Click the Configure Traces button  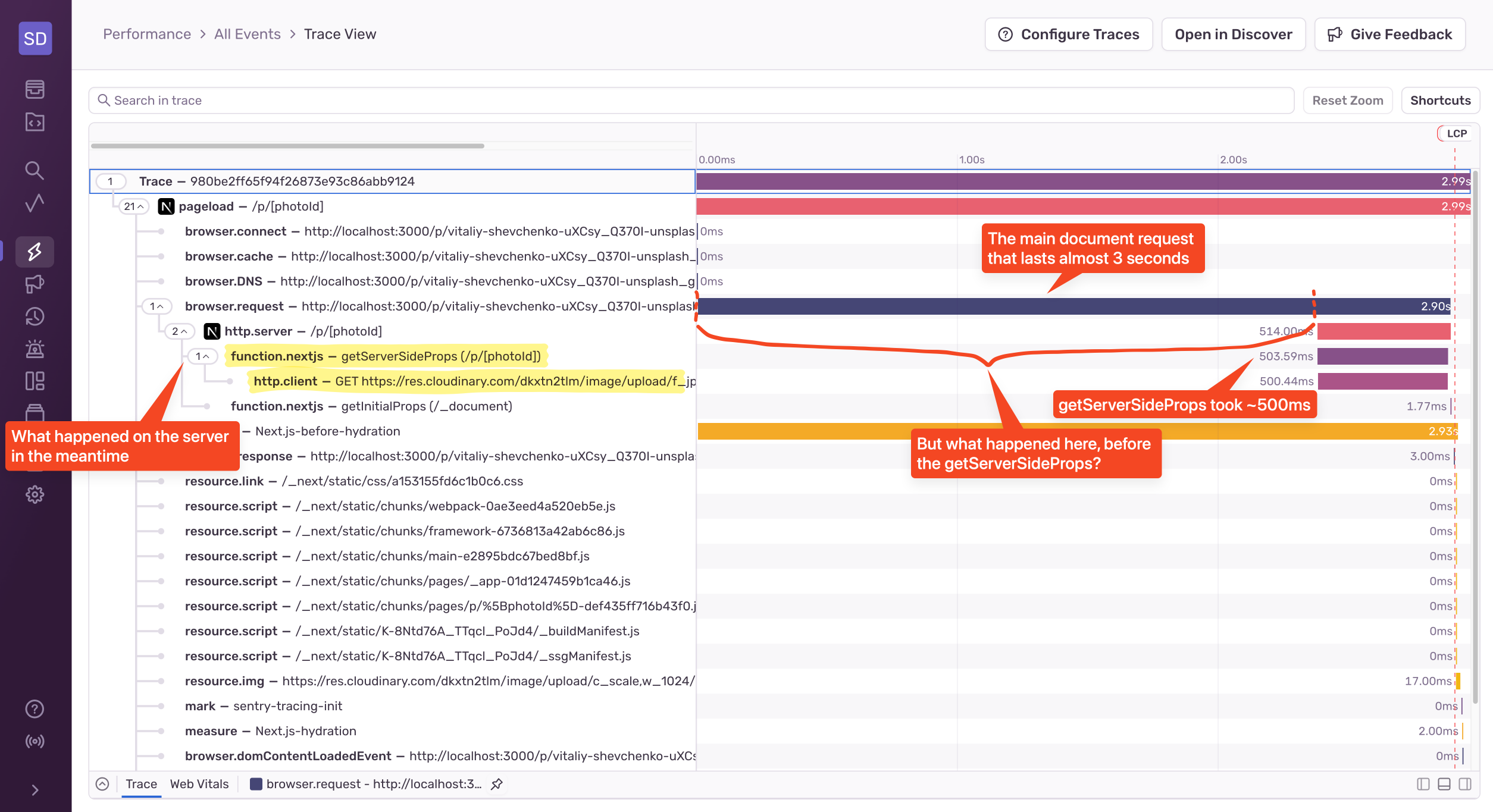(x=1068, y=35)
